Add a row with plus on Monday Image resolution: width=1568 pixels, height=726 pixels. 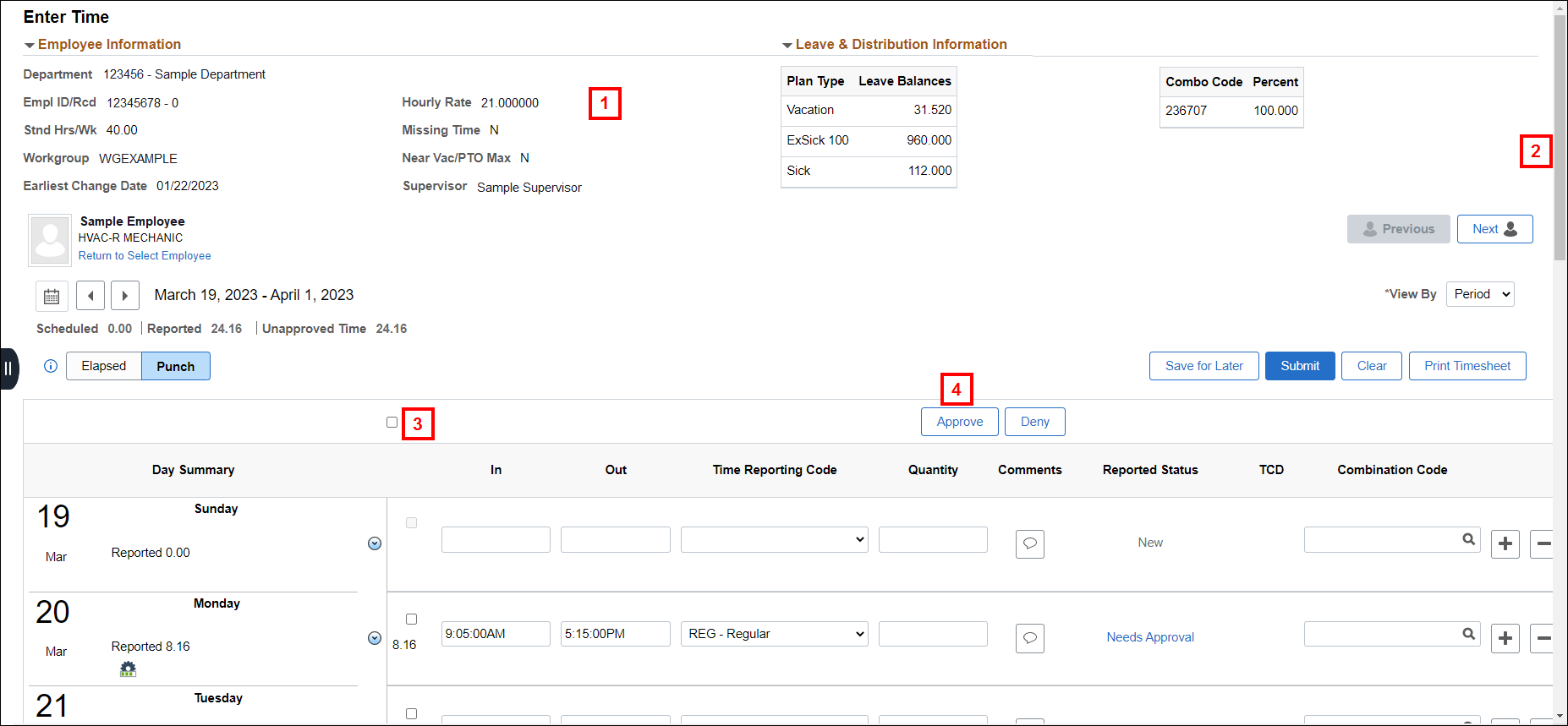1505,638
